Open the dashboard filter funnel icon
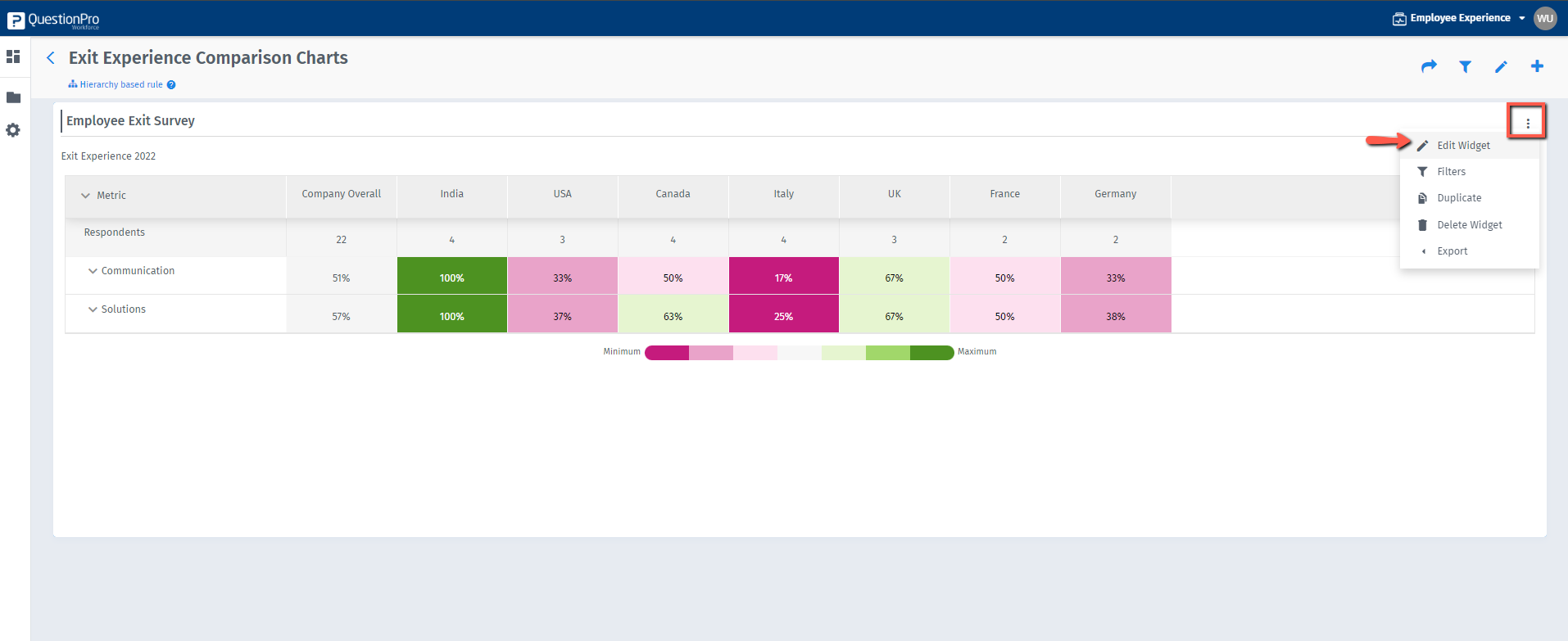Screen dimensions: 1568x641 1465,66
